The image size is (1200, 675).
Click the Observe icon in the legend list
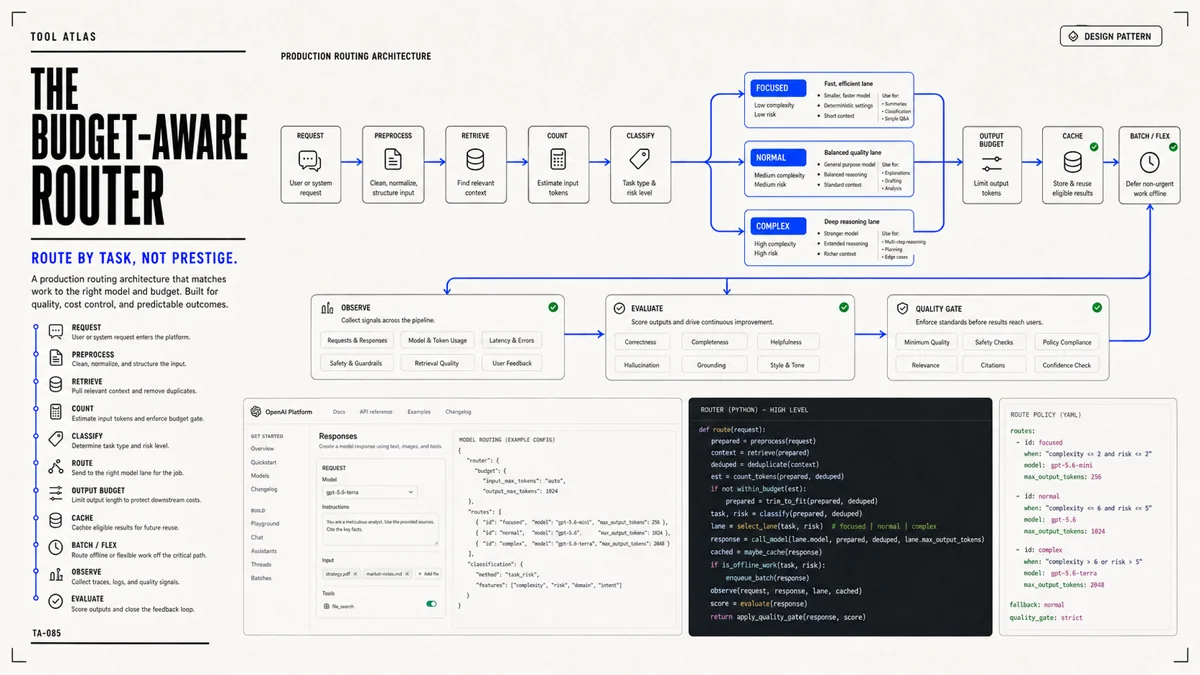(x=56, y=575)
